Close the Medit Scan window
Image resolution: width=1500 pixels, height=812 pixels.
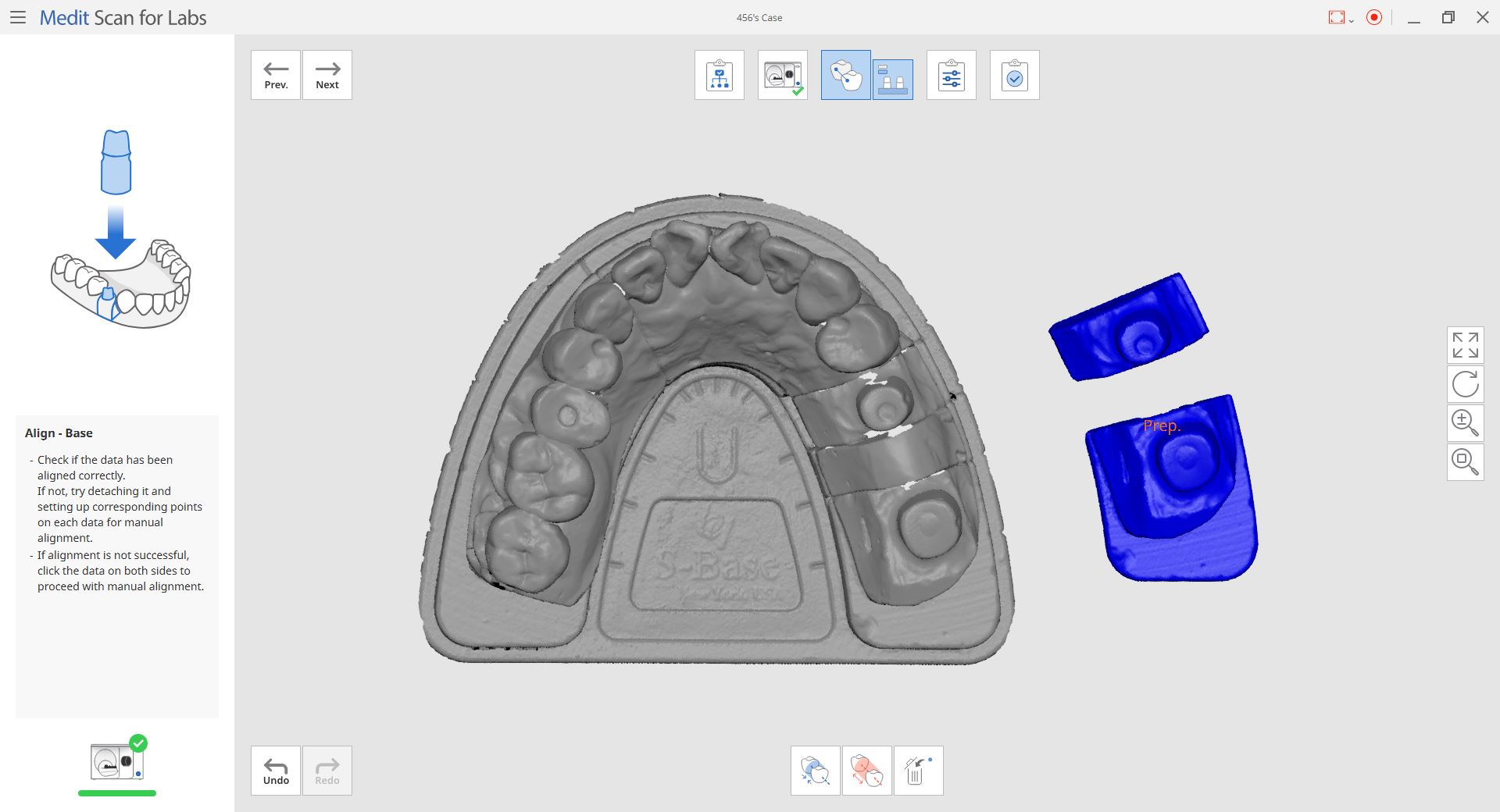[1483, 17]
